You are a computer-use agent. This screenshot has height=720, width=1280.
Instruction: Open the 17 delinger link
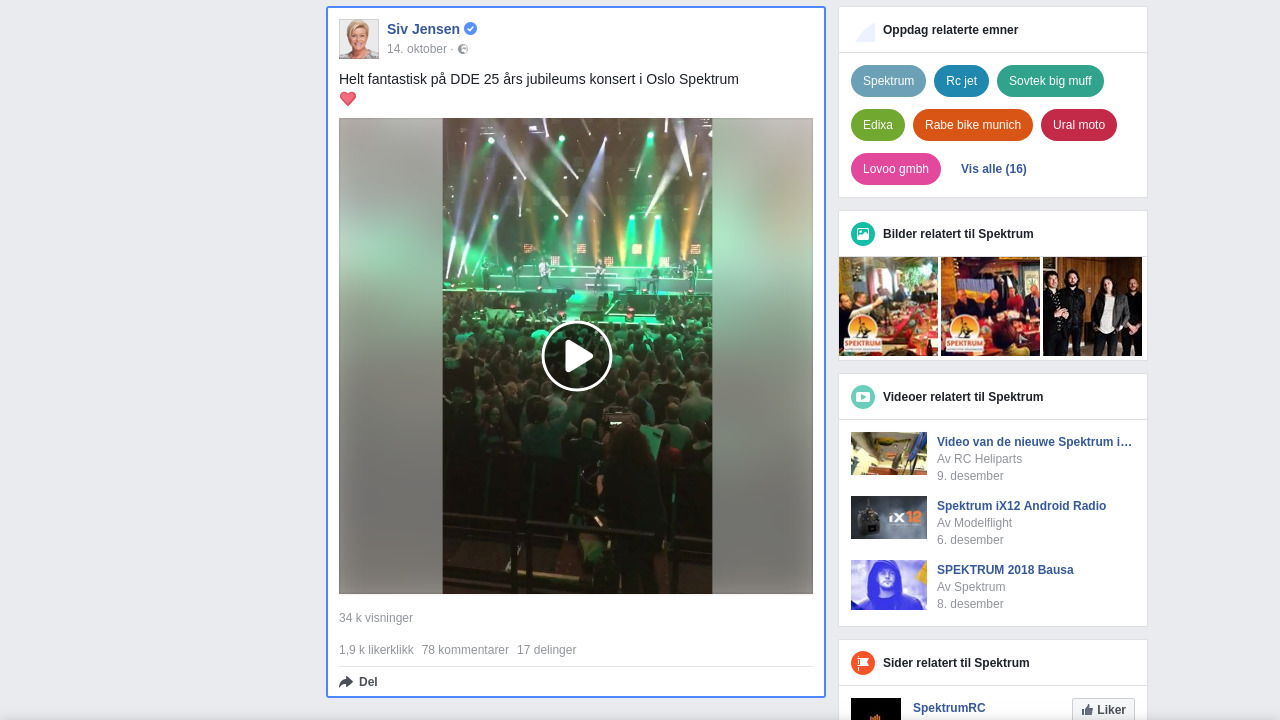pyautogui.click(x=546, y=650)
